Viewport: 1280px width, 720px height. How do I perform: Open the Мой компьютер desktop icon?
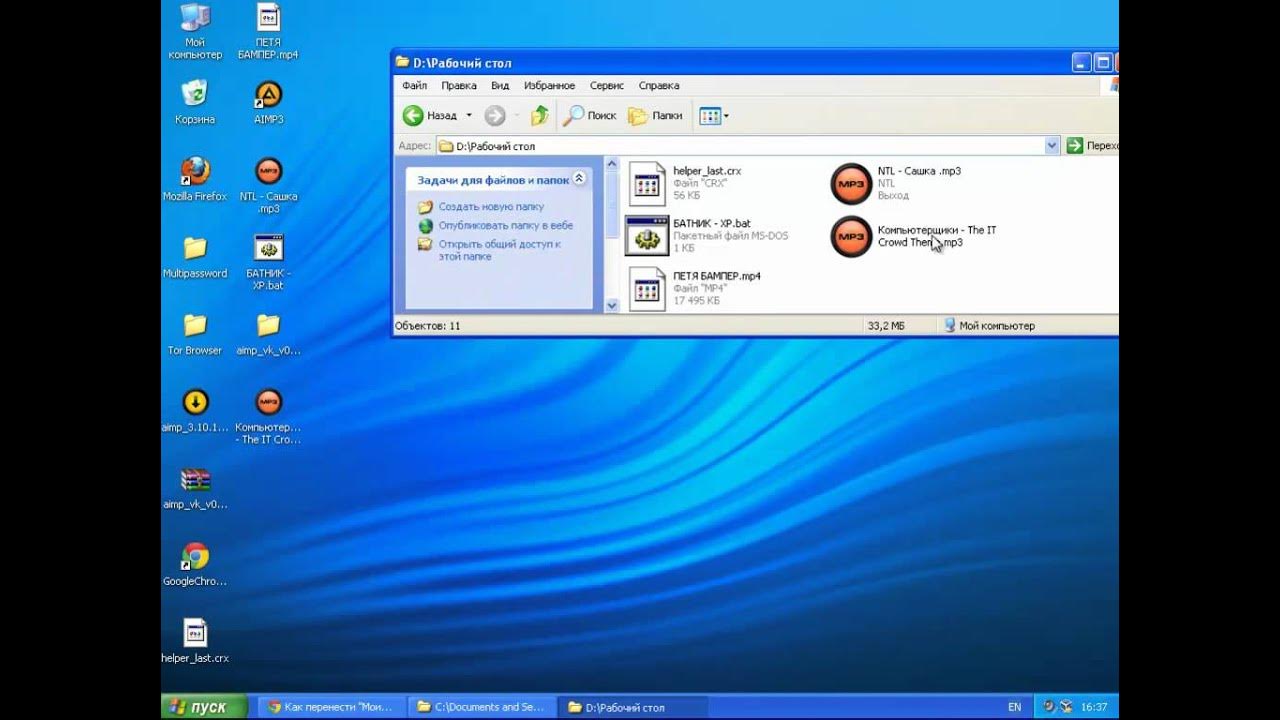pyautogui.click(x=195, y=31)
